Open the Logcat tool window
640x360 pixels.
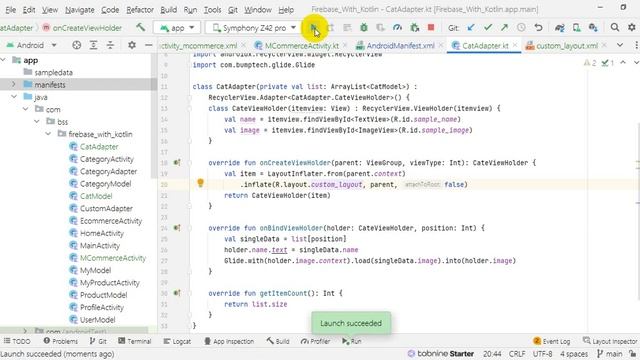pyautogui.click(x=177, y=341)
